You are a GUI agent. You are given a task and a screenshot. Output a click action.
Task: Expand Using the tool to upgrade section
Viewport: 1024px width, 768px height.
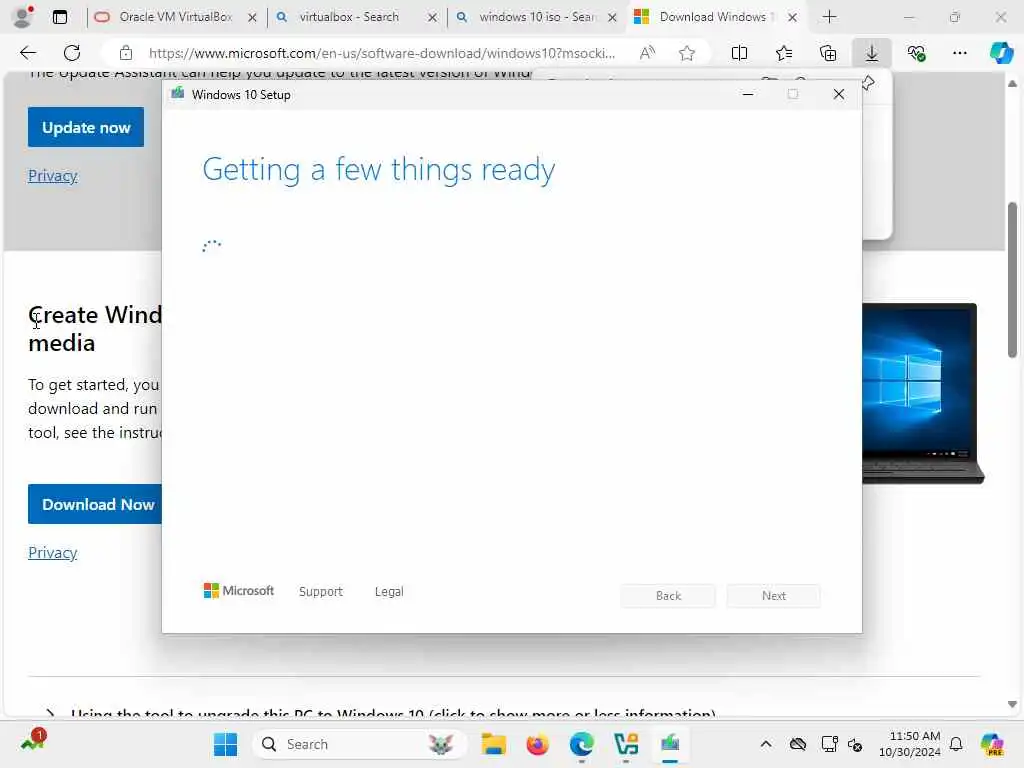pos(392,712)
